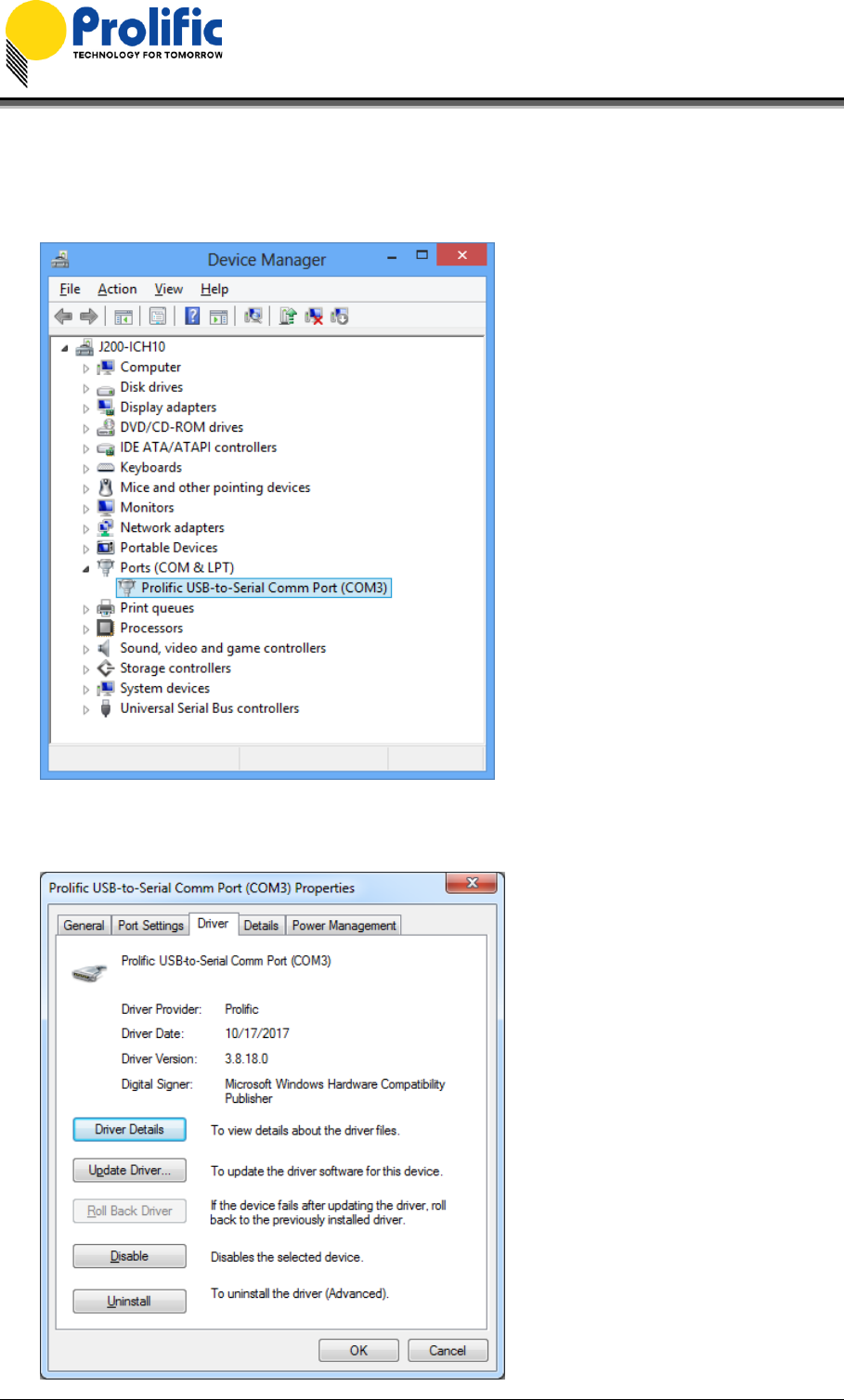The width and height of the screenshot is (844, 1400).
Task: Switch to the Details tab
Action: [x=261, y=926]
